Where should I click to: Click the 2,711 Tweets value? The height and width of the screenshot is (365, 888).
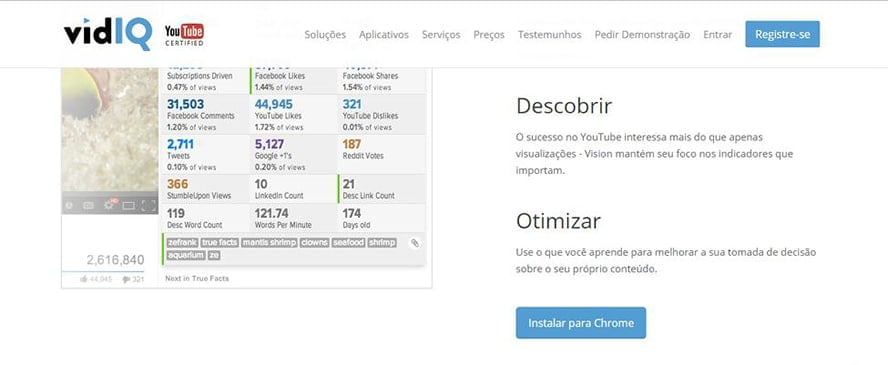click(x=180, y=144)
